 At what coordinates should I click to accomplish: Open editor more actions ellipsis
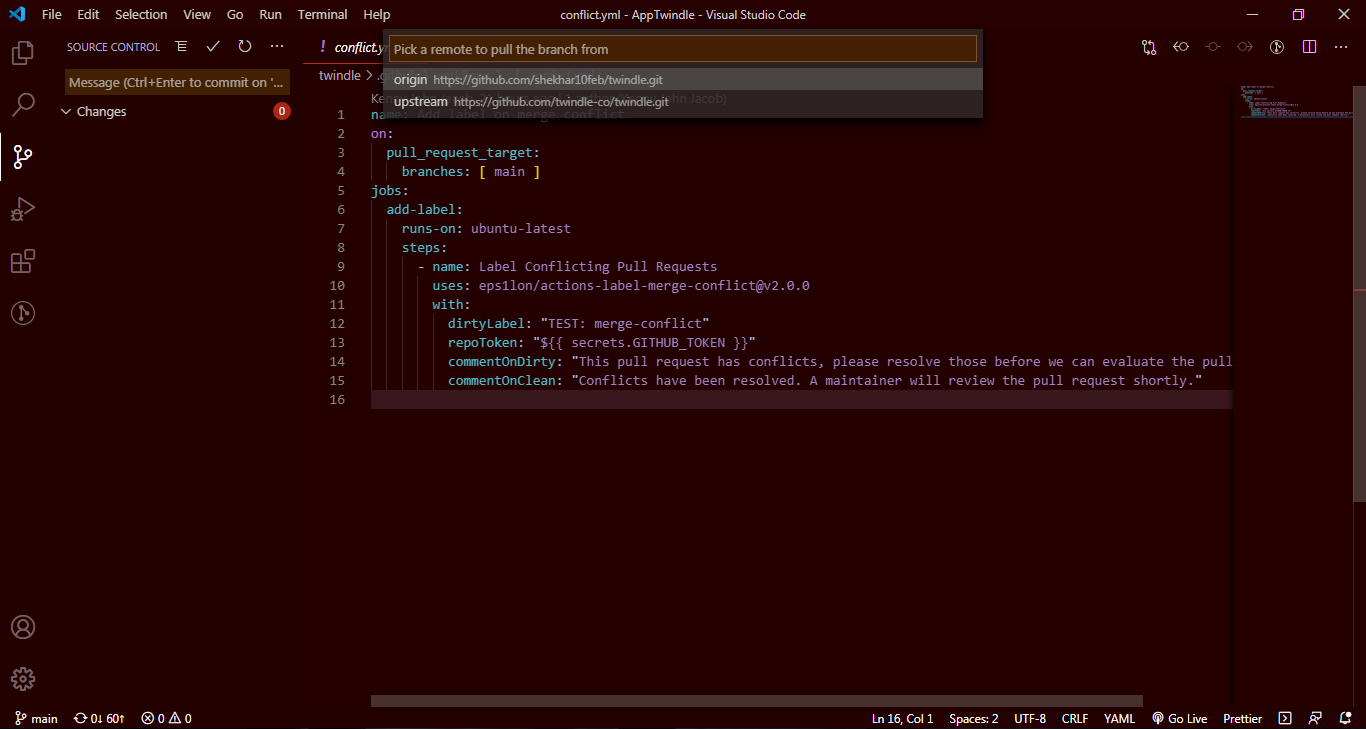[x=1341, y=46]
